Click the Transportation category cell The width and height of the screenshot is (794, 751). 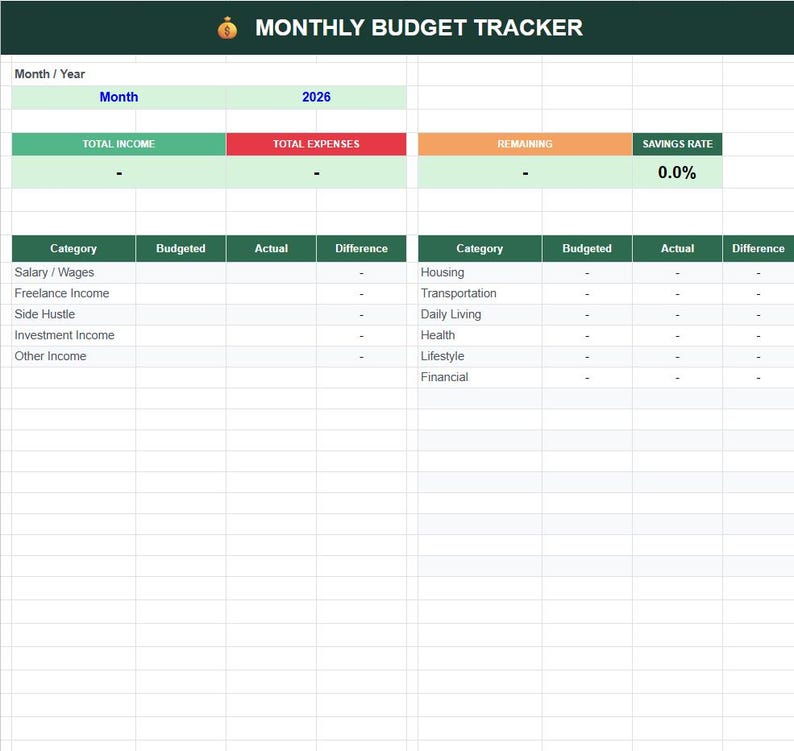tap(480, 294)
